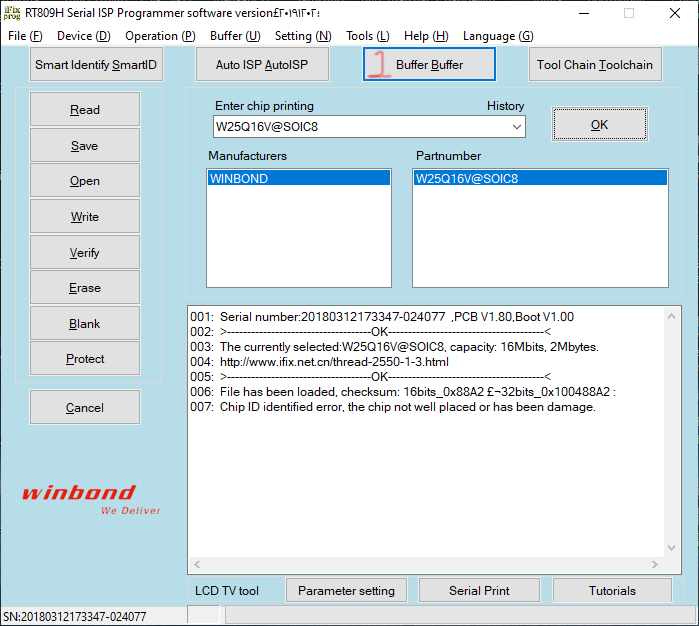The image size is (699, 626).
Task: Confirm chip selection with OK button
Action: [x=600, y=124]
